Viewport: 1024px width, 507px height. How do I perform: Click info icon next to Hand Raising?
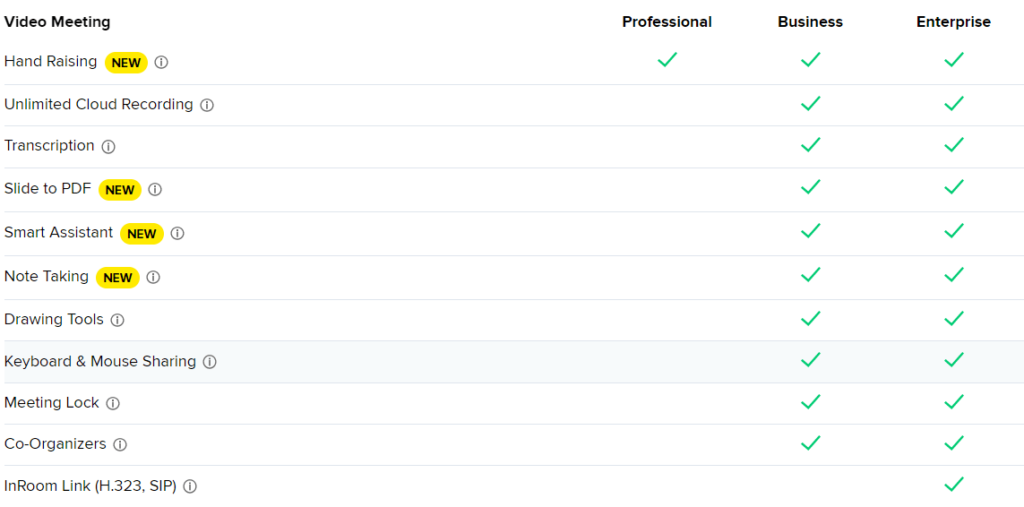click(161, 63)
